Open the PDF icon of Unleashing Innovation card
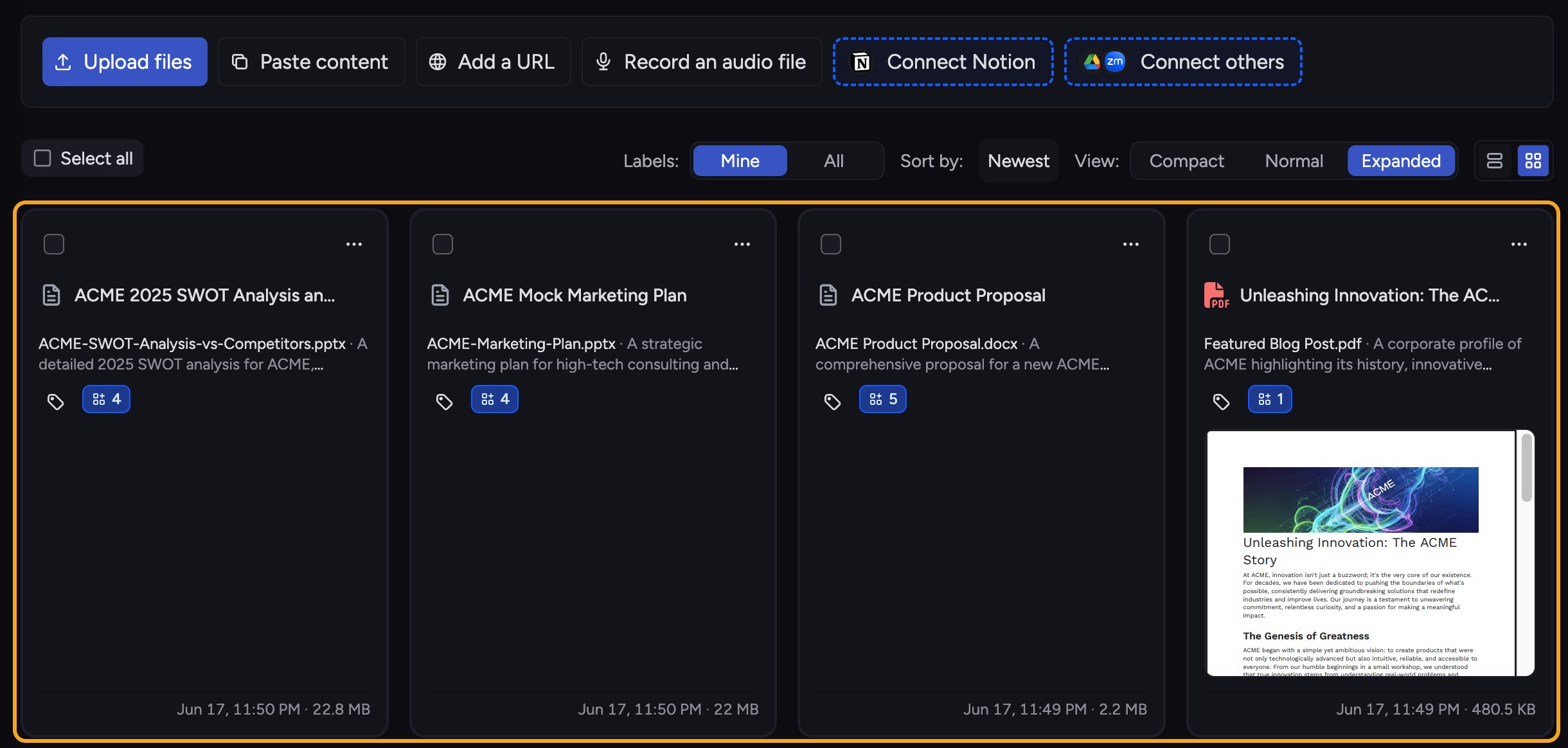 click(x=1216, y=296)
